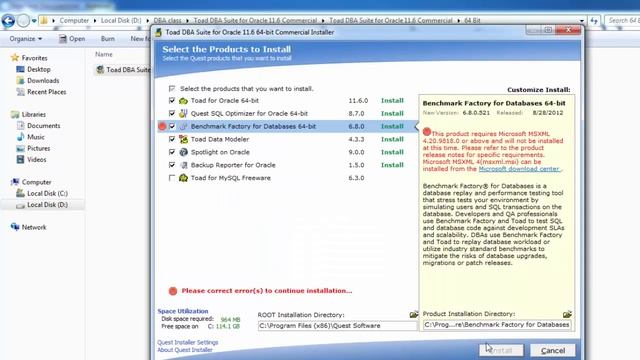Click the Cancel button in installer
Viewport: 640px width, 360px height.
[553, 350]
